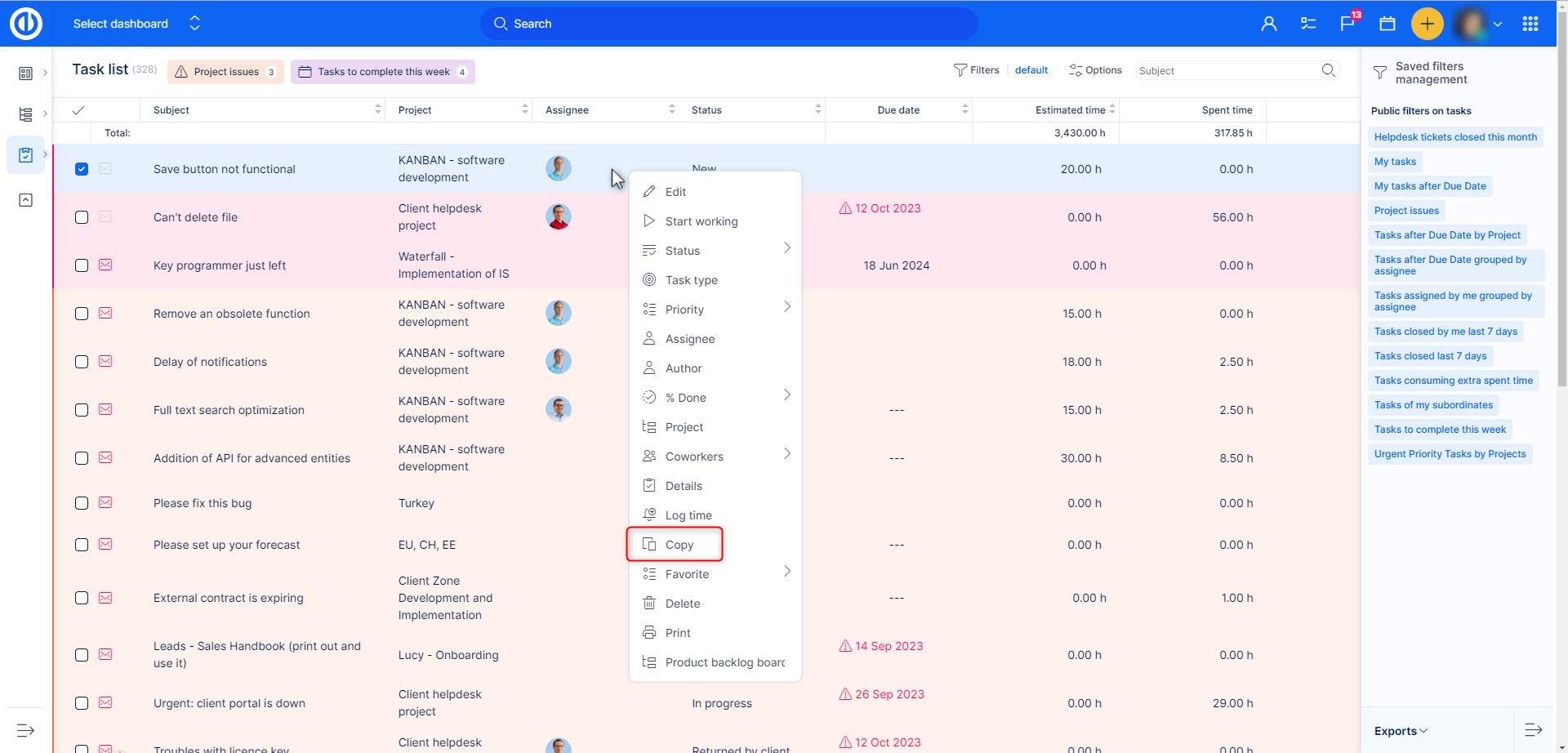Uncheck the Save button not functional task

pos(82,169)
